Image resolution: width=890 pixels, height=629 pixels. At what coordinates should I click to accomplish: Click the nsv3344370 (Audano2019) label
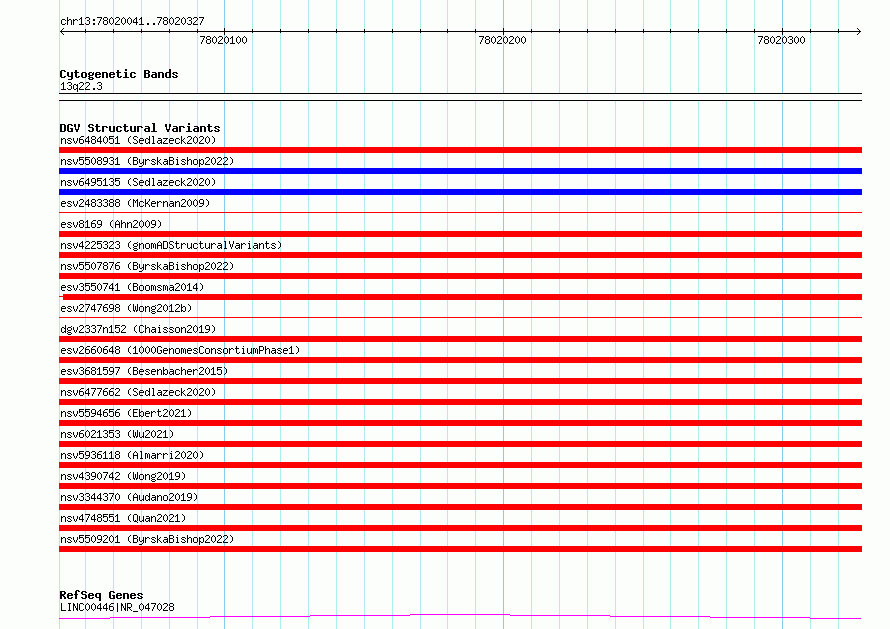(129, 497)
